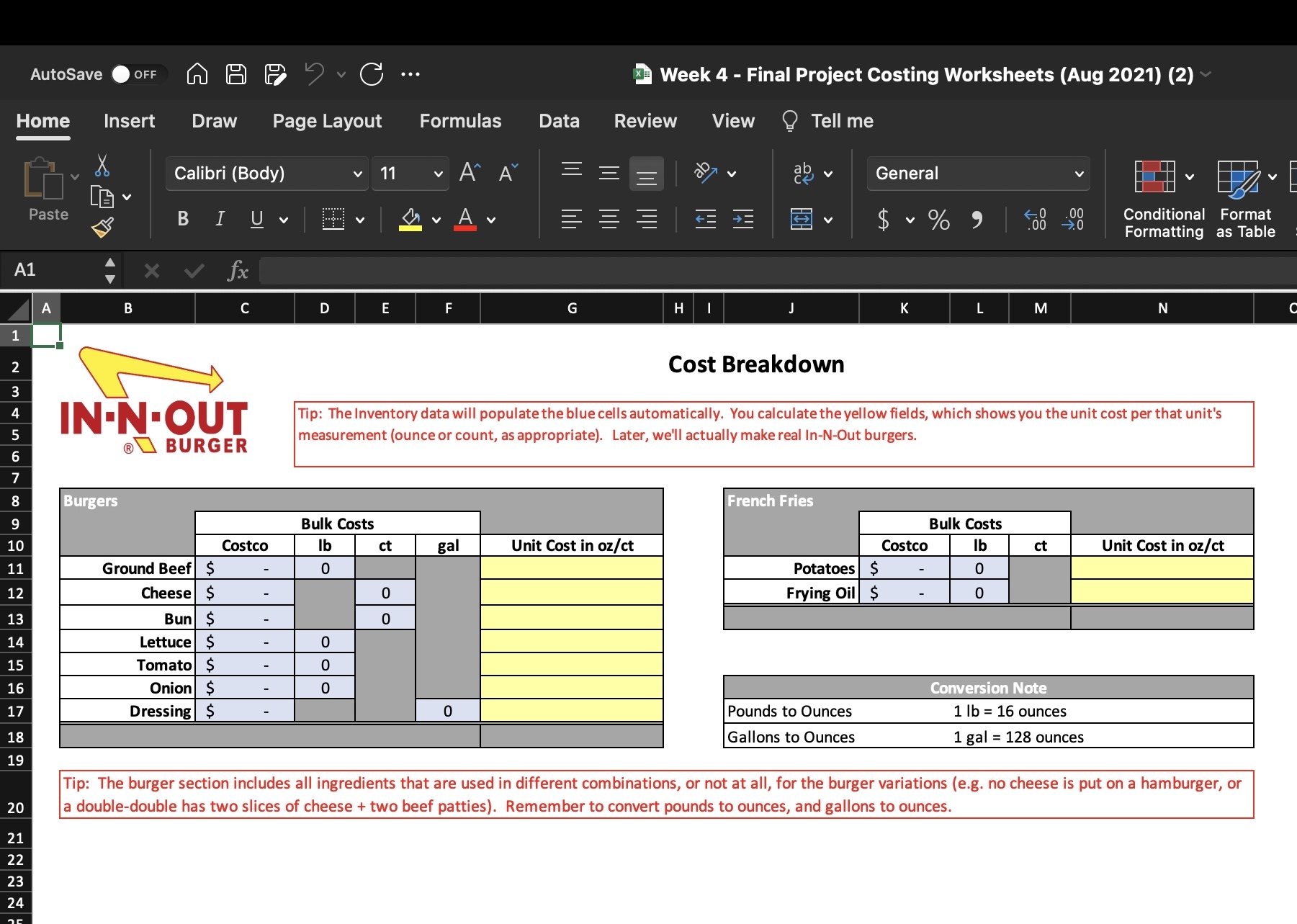1297x924 pixels.
Task: Click the Increase Font Size icon
Action: (470, 173)
